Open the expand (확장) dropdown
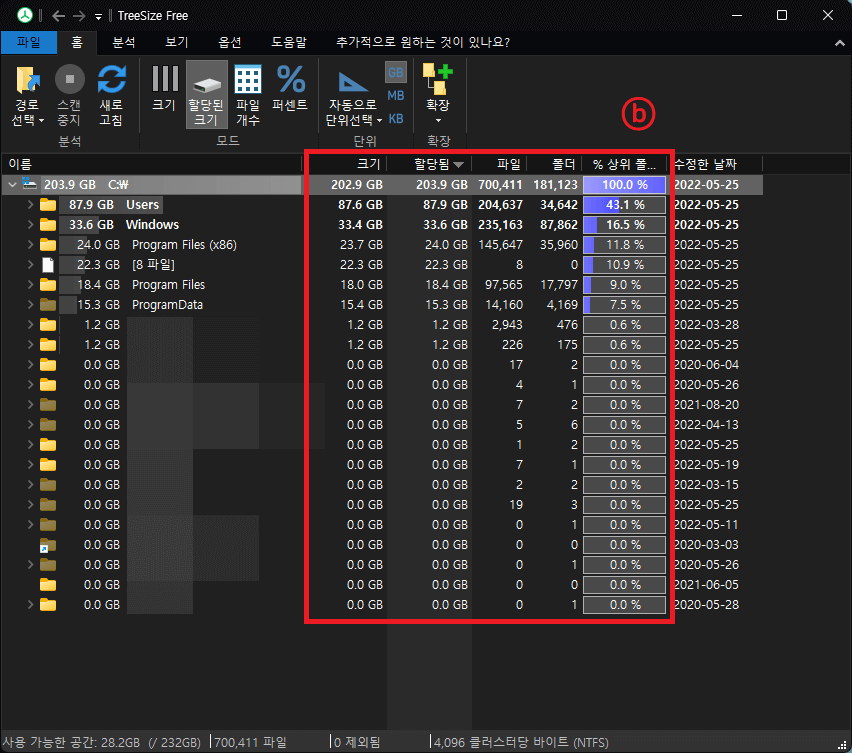This screenshot has height=753, width=852. (x=438, y=95)
